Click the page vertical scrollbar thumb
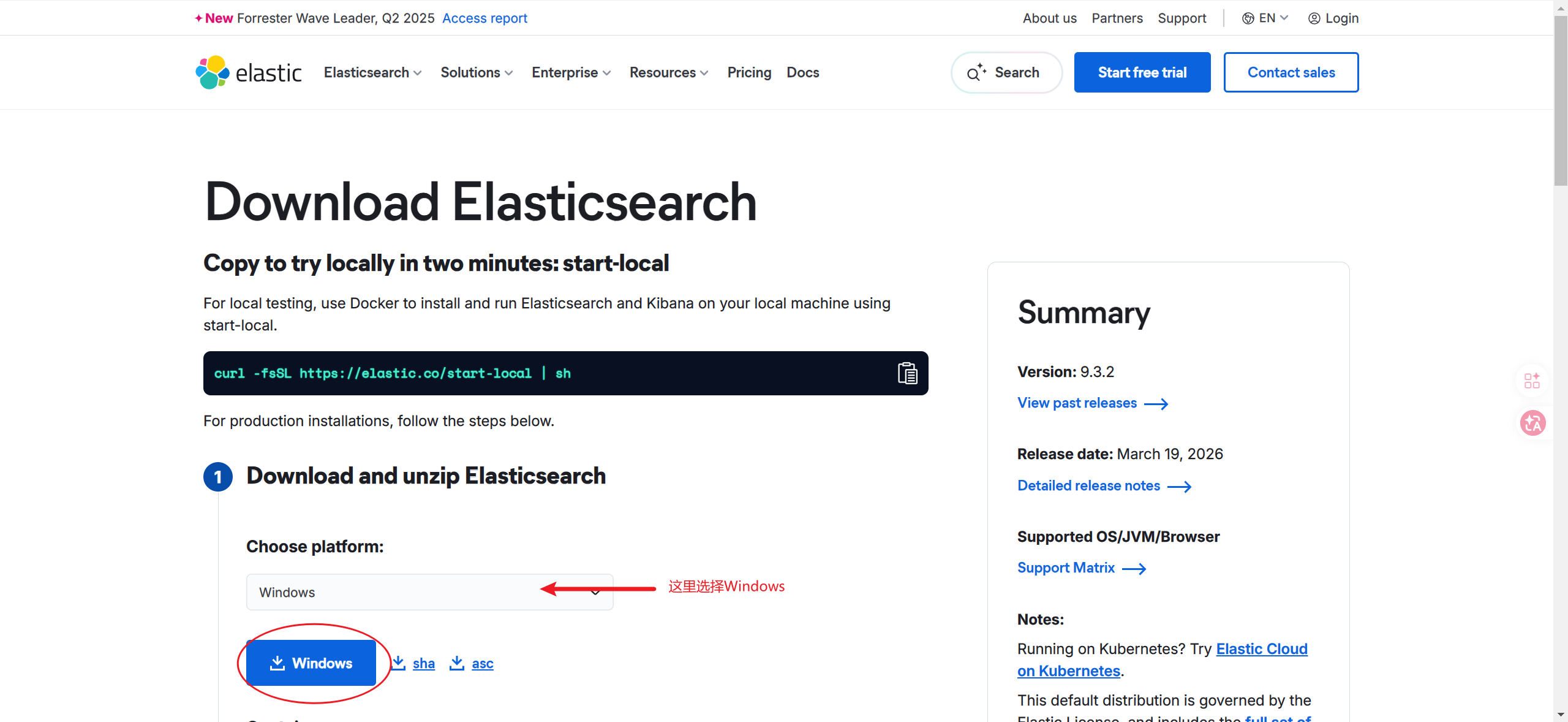The image size is (1568, 722). [x=1561, y=101]
